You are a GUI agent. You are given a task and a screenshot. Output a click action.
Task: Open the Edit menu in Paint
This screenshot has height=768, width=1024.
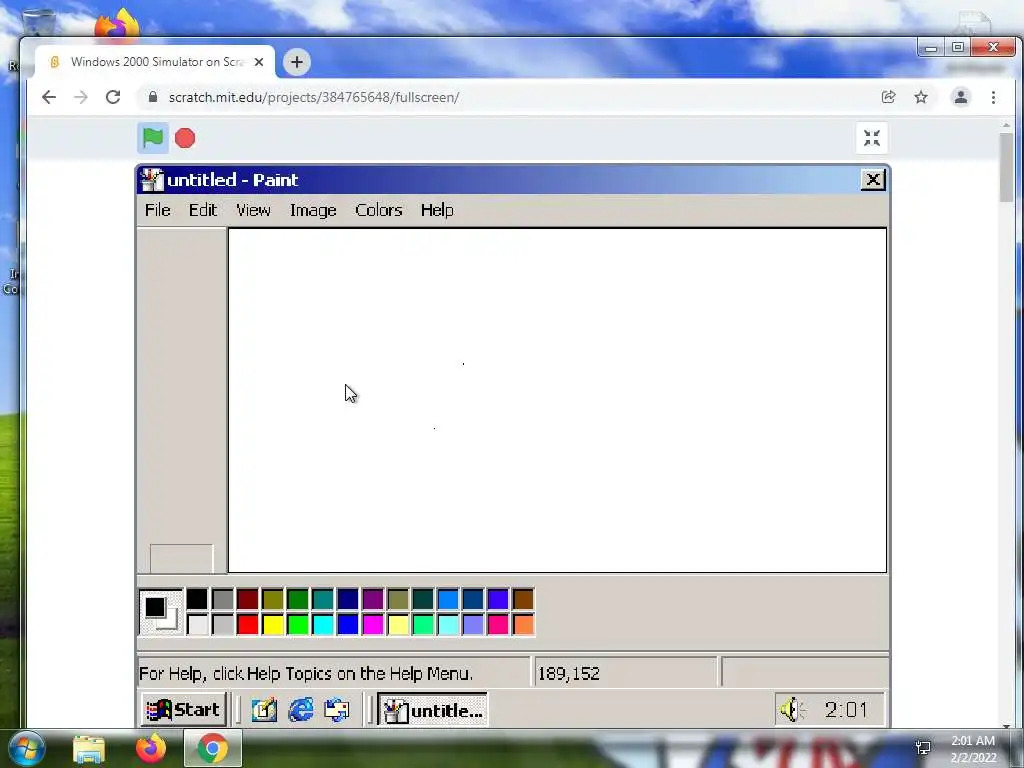(202, 210)
